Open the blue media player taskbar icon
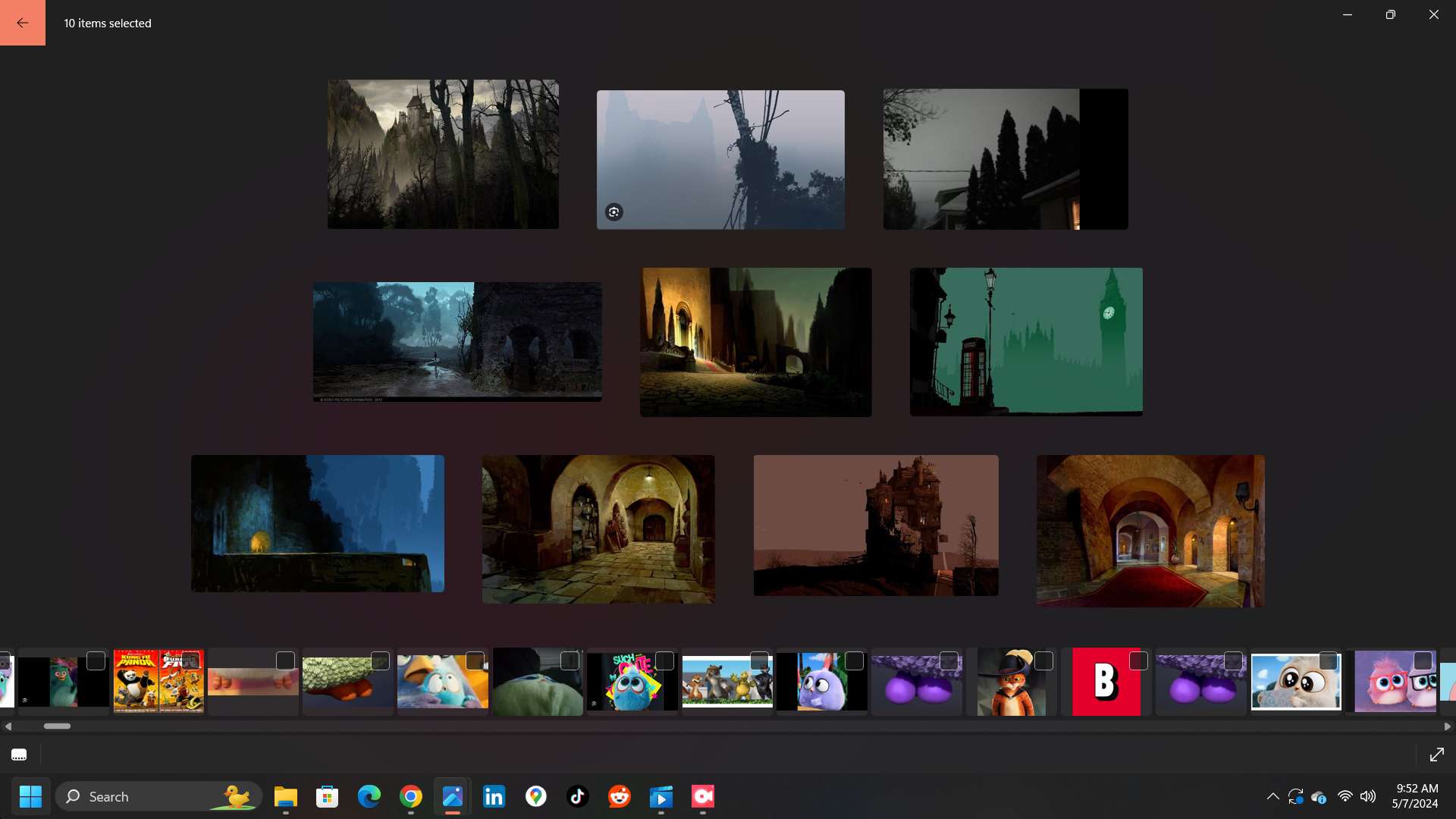The image size is (1456, 819). (x=661, y=796)
